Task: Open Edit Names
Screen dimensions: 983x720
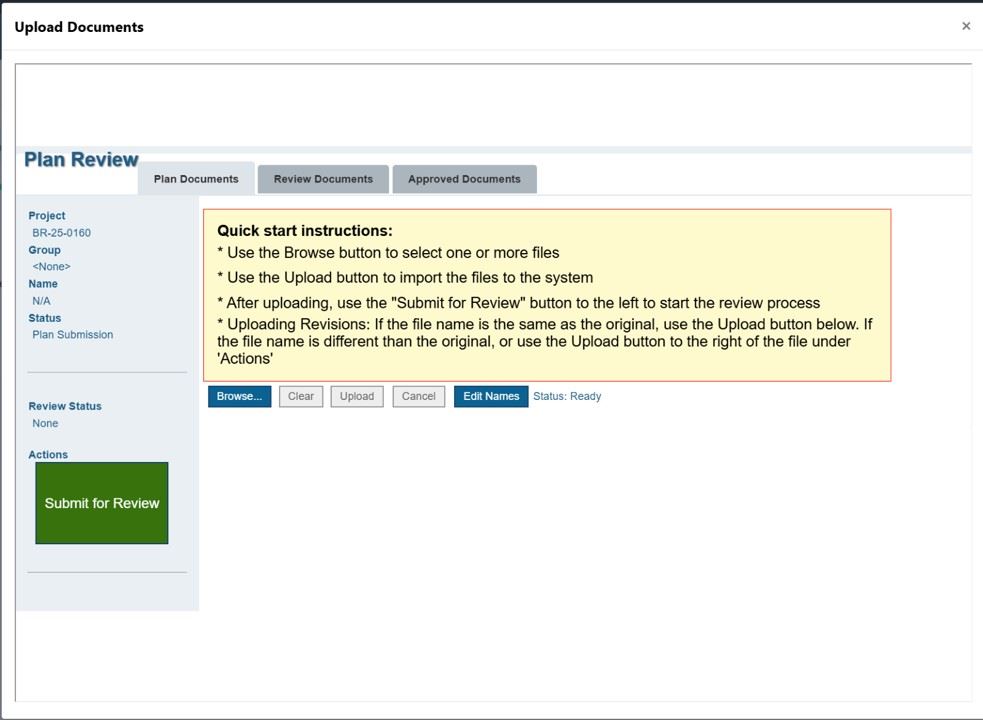Action: [x=491, y=396]
